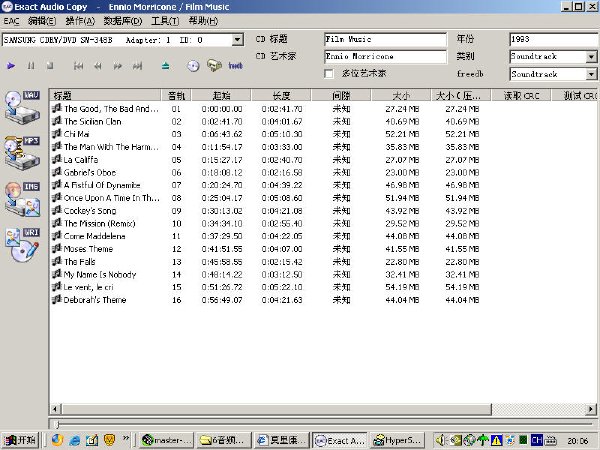Open the 编辑(E) menu
The width and height of the screenshot is (600, 450).
[x=42, y=21]
